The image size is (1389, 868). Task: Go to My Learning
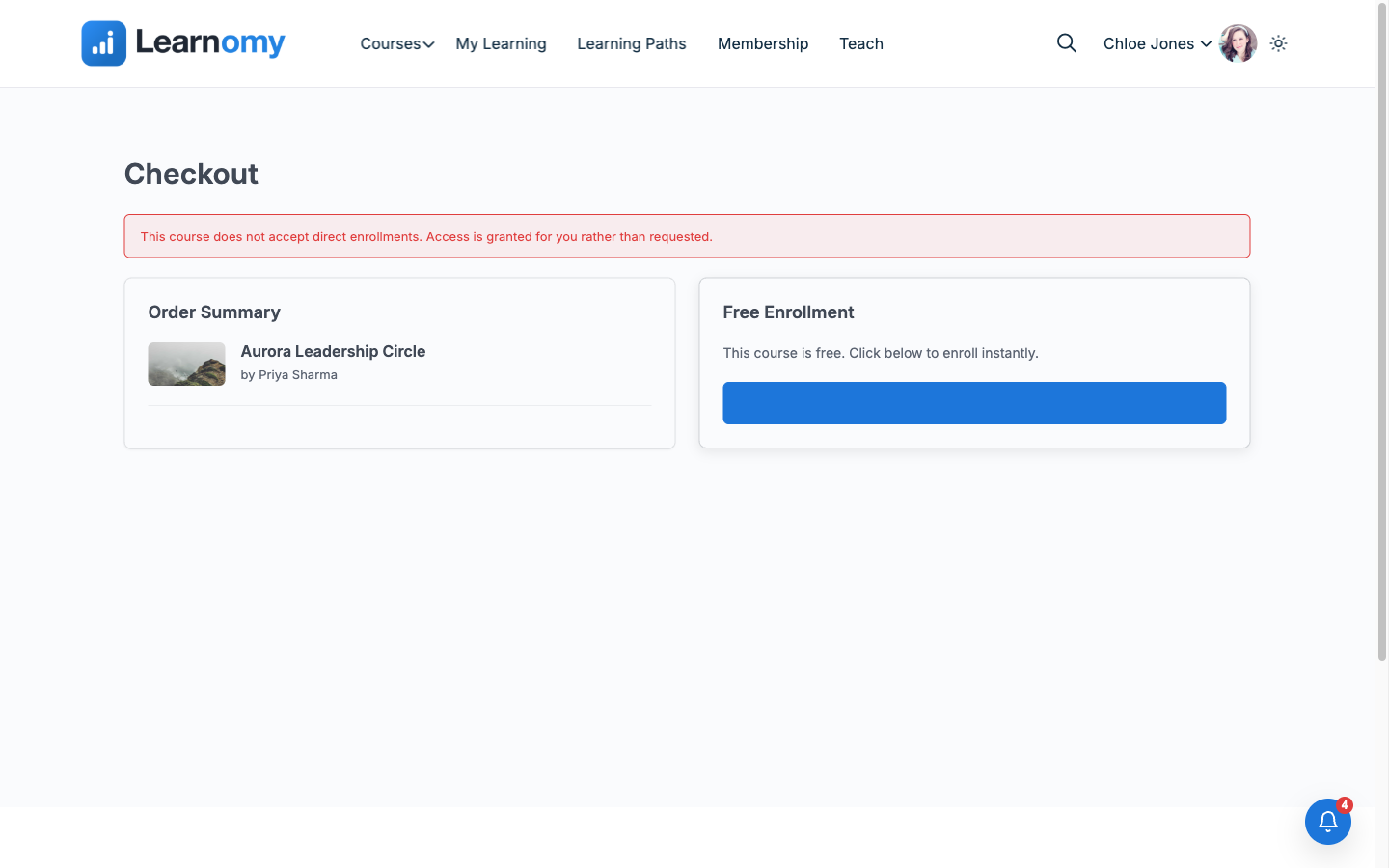point(501,43)
